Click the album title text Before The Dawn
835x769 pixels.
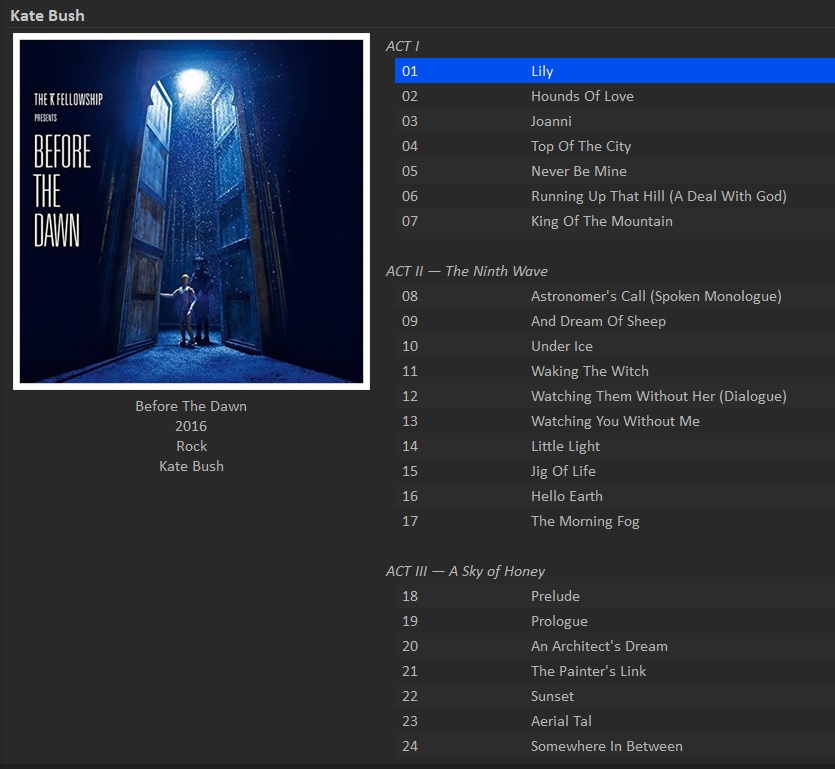pyautogui.click(x=191, y=406)
